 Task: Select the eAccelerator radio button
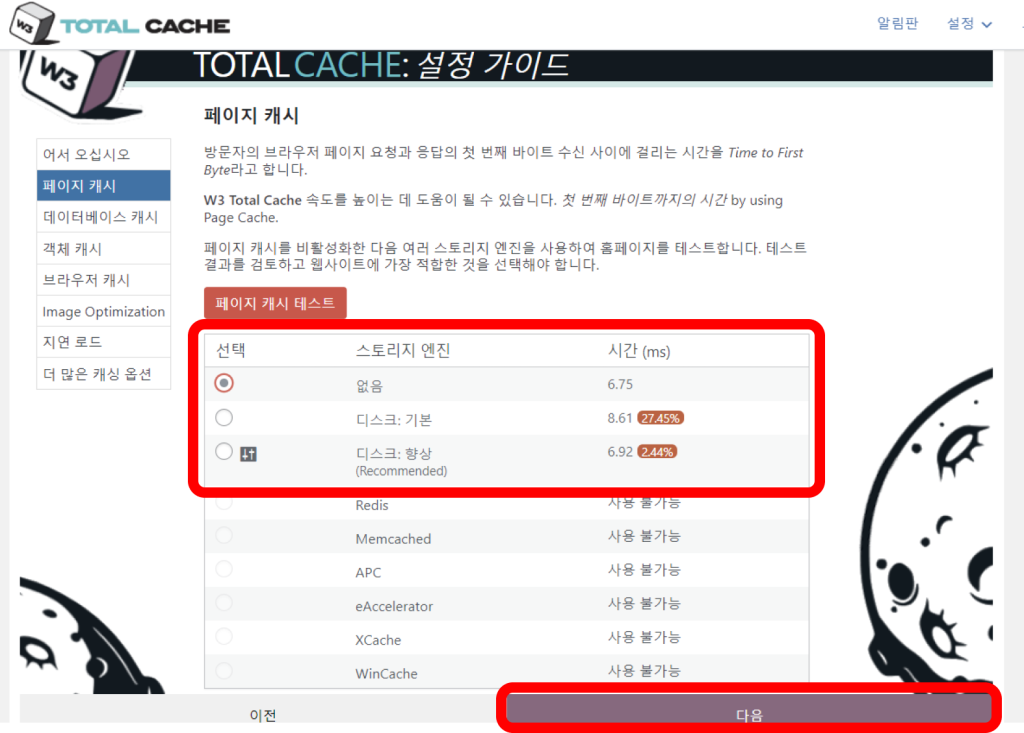click(224, 603)
